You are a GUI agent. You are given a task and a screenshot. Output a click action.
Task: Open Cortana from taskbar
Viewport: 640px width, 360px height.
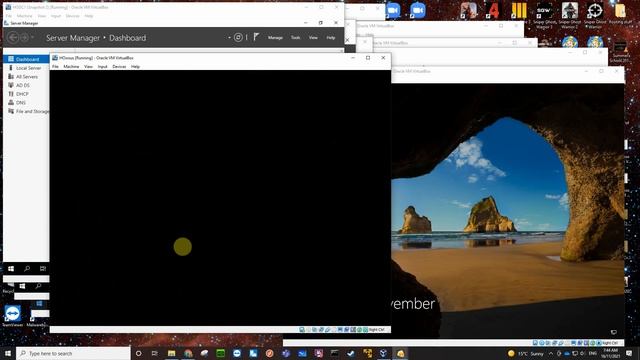pyautogui.click(x=138, y=353)
